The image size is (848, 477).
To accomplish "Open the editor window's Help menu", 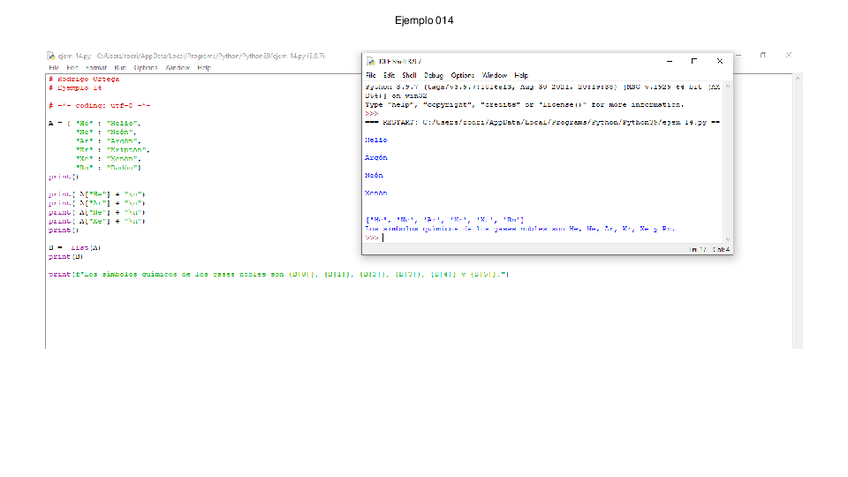I will tap(203, 68).
